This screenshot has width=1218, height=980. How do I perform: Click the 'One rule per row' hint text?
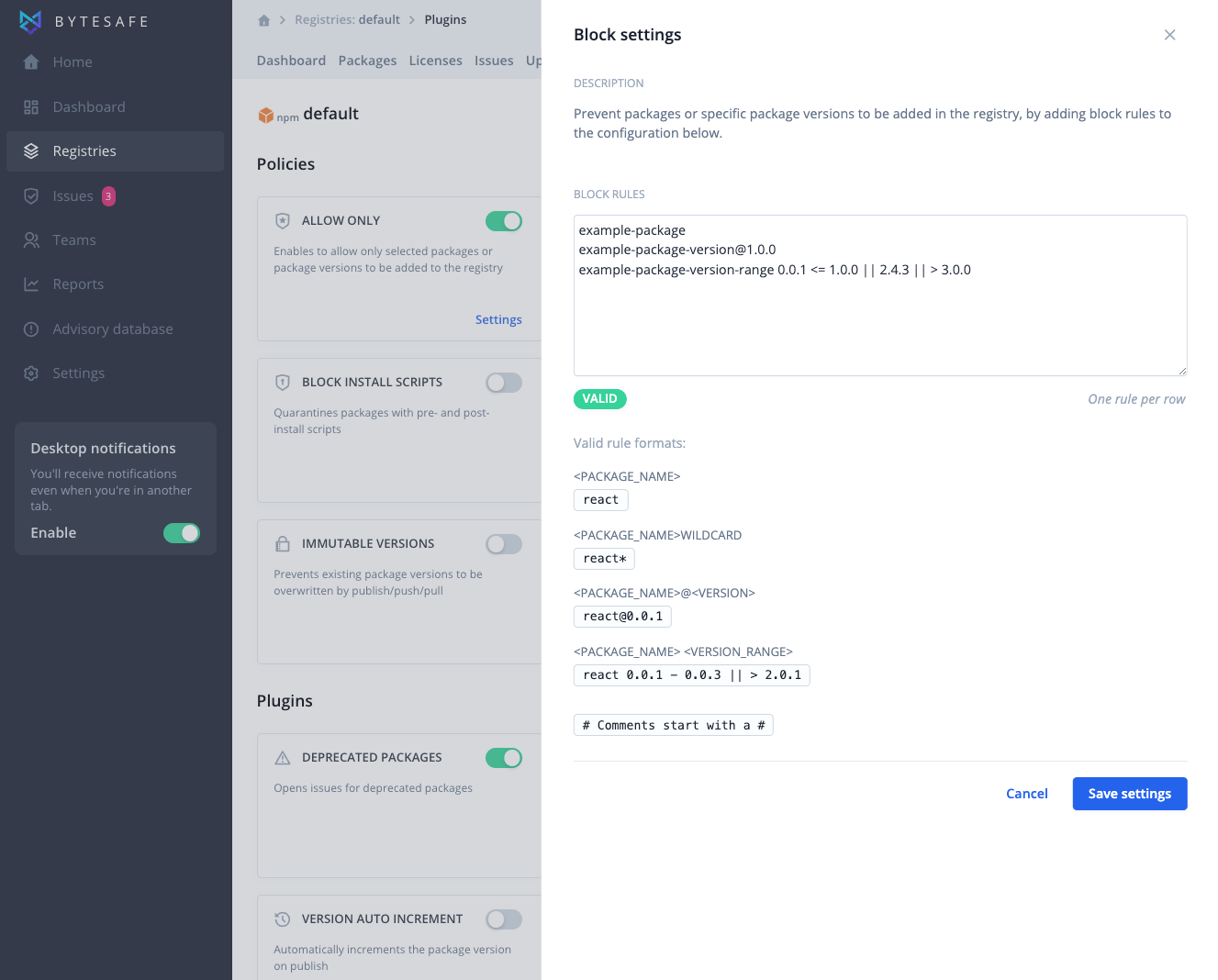tap(1136, 399)
